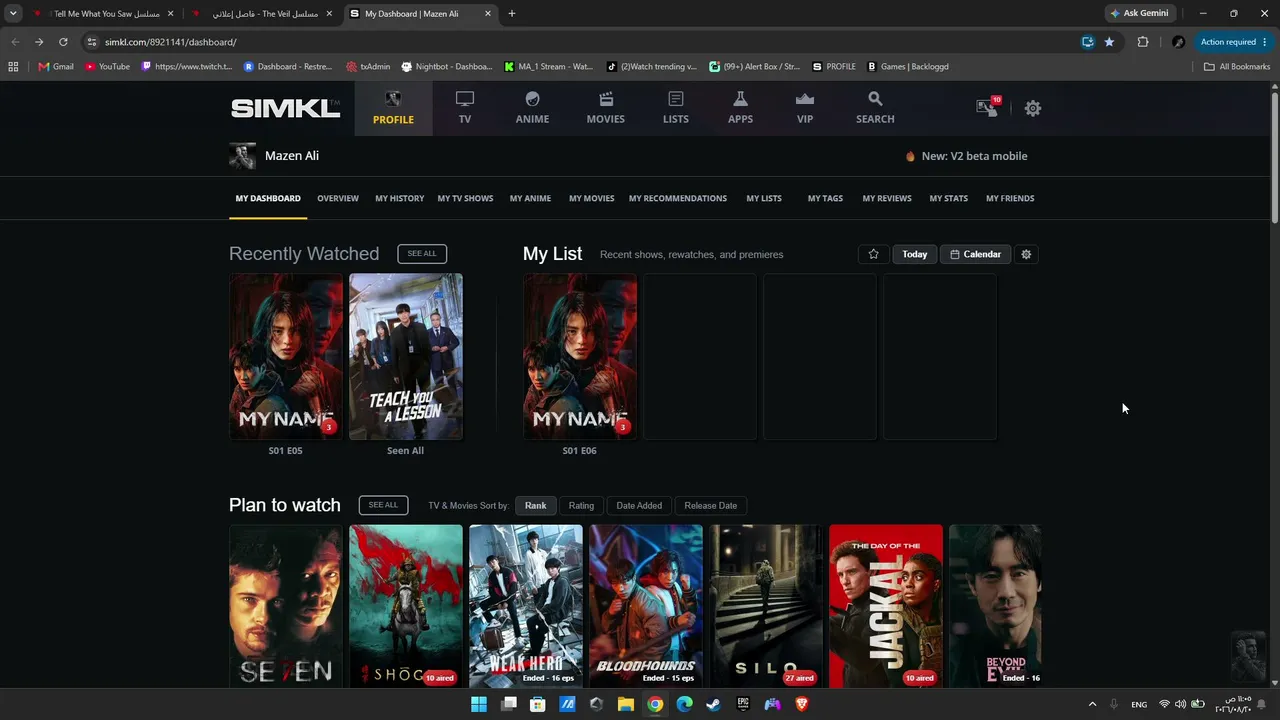The image size is (1280, 720).
Task: Open the Bloodhounds poster in Plan to watch
Action: pyautogui.click(x=646, y=606)
